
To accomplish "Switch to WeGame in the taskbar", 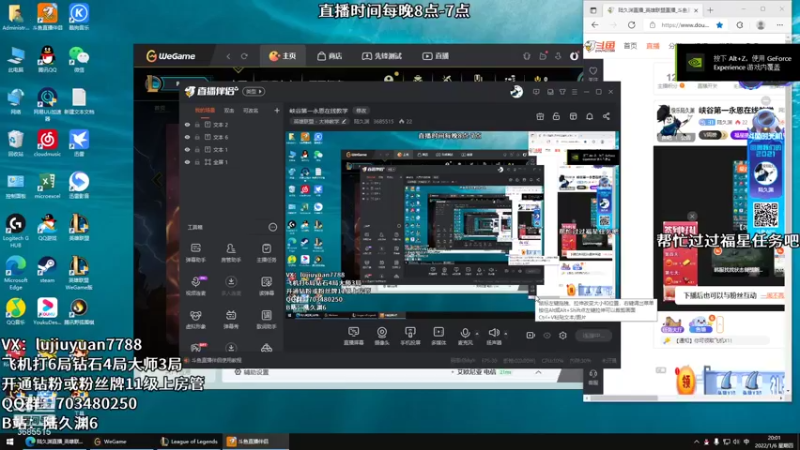I will pos(111,441).
